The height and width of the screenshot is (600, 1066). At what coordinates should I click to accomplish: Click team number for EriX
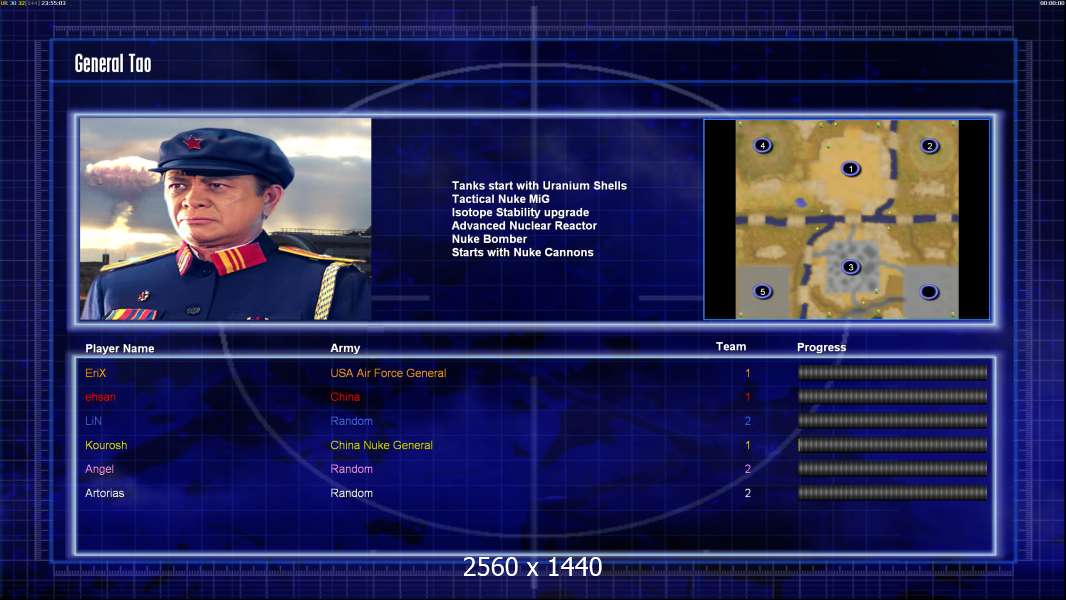(x=747, y=373)
